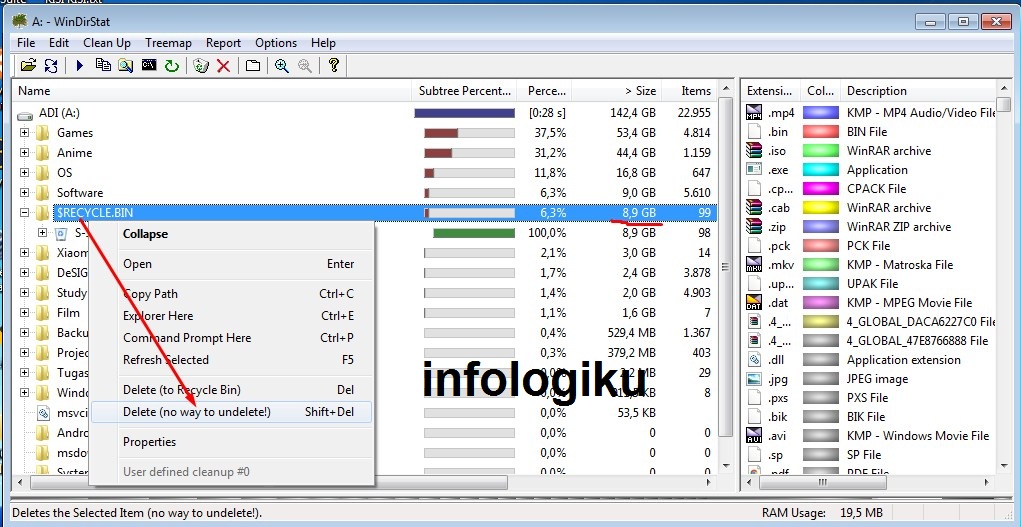Expand the Film folder node
The image size is (1021, 527).
(24, 313)
